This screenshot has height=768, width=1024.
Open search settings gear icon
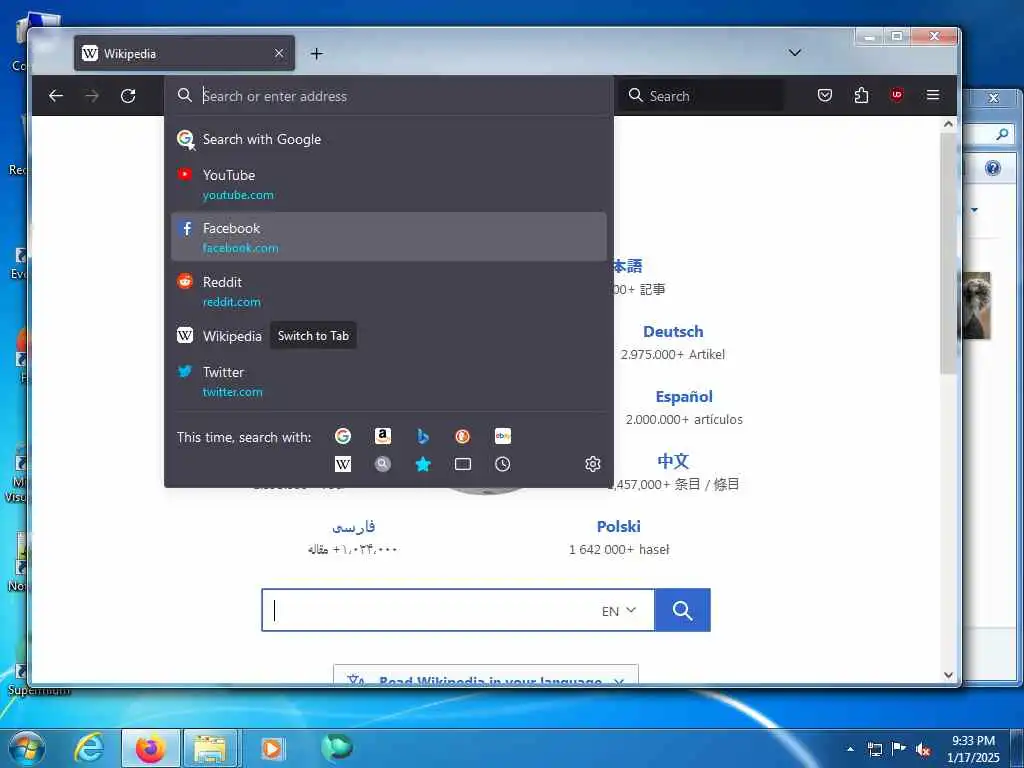point(592,464)
